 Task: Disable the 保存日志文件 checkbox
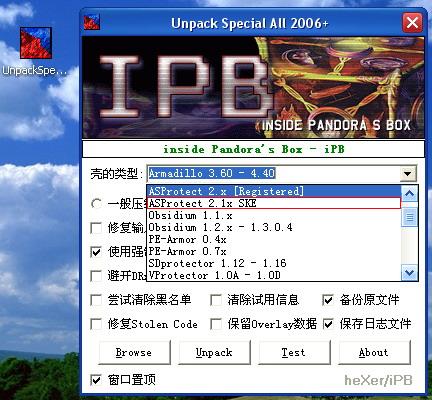pos(328,324)
